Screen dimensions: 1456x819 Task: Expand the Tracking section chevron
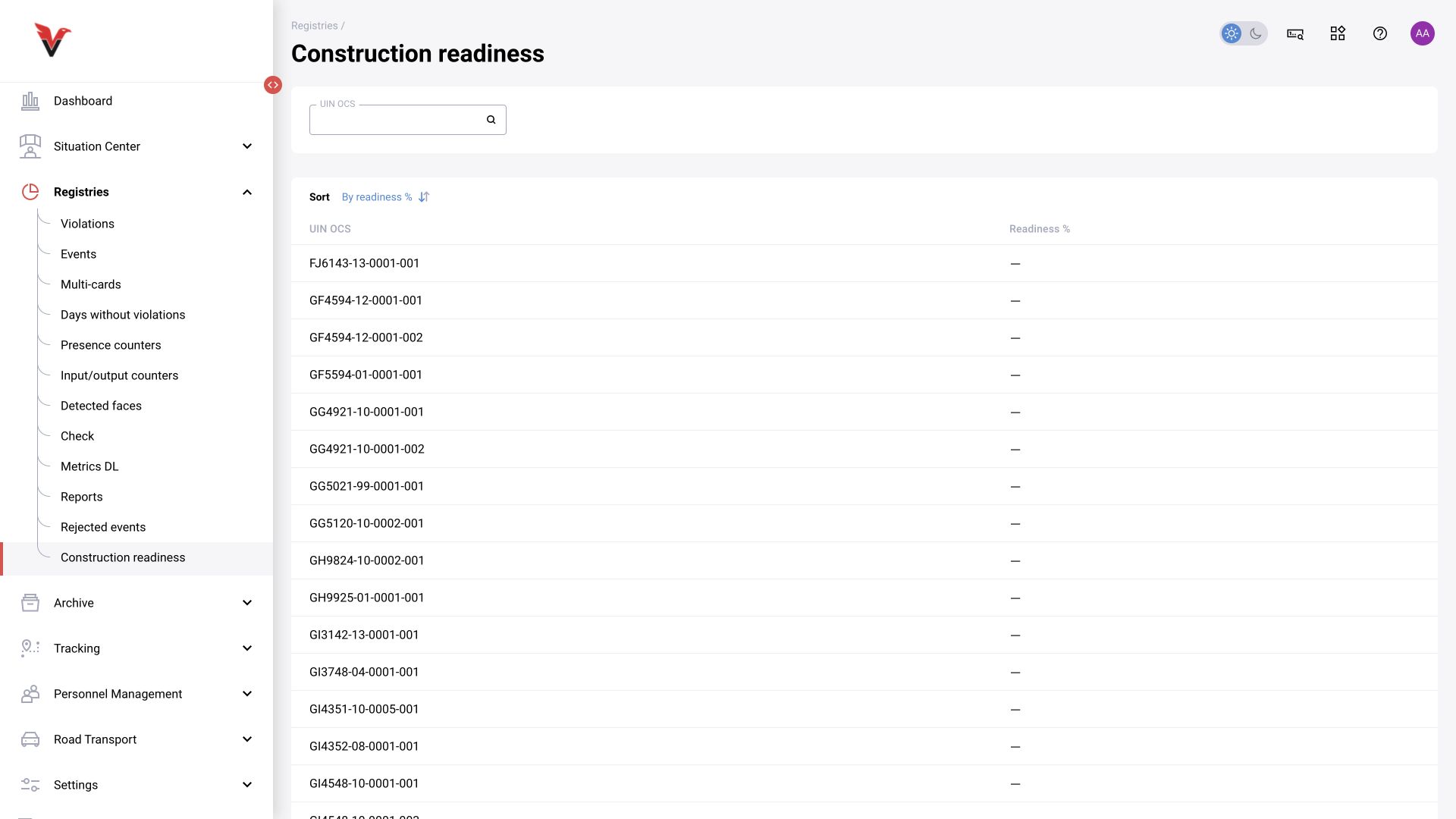pos(247,648)
